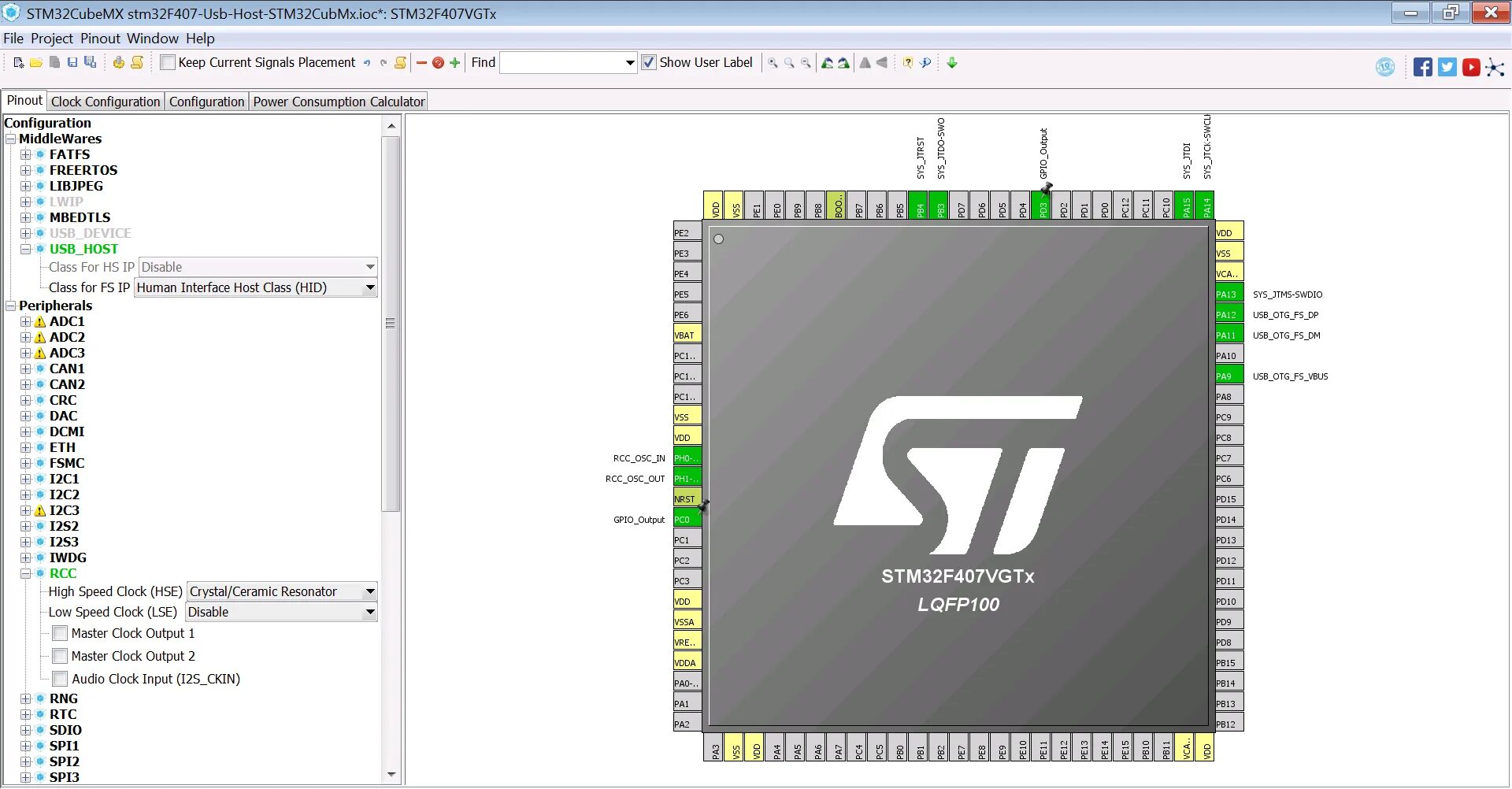Viewport: 1512px width, 789px height.
Task: Click the Undo arrow in the toolbar
Action: click(367, 63)
